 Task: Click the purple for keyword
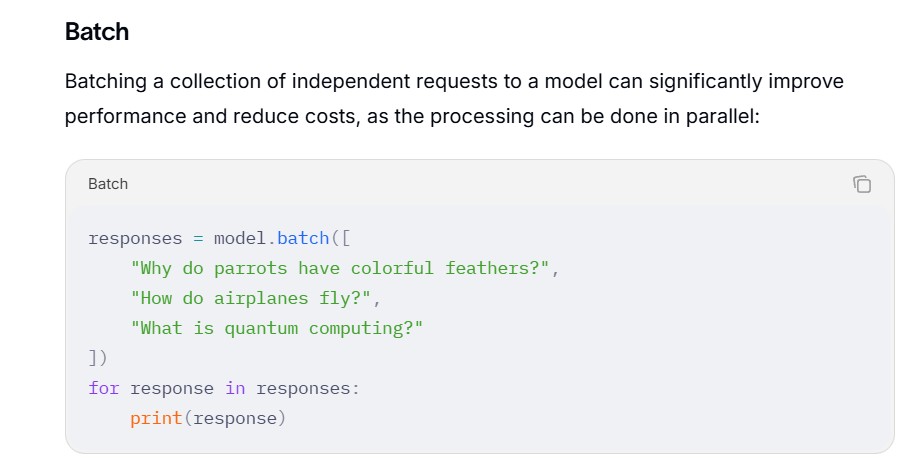(104, 388)
